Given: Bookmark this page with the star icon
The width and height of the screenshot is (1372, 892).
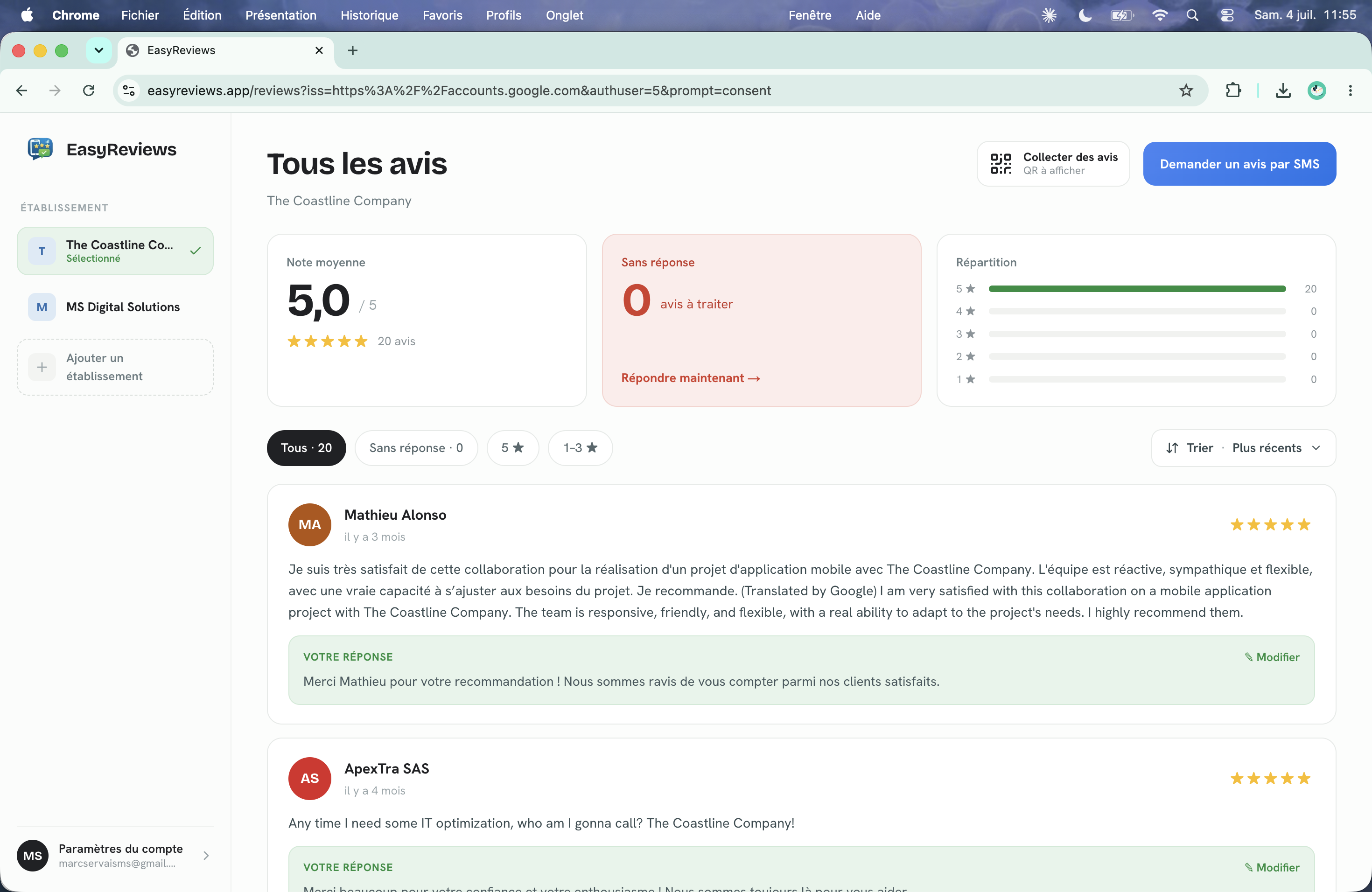Looking at the screenshot, I should click(1186, 91).
